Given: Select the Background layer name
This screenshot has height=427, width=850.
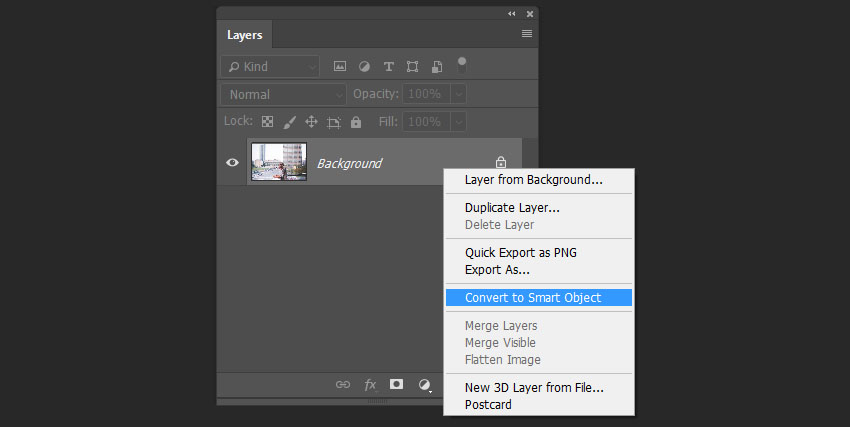Looking at the screenshot, I should tap(350, 163).
